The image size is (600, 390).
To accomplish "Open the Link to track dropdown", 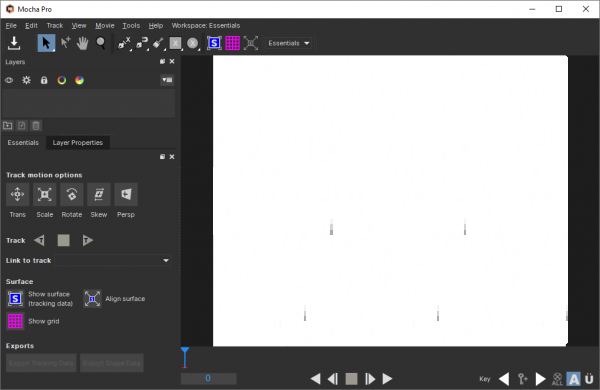I will click(113, 261).
